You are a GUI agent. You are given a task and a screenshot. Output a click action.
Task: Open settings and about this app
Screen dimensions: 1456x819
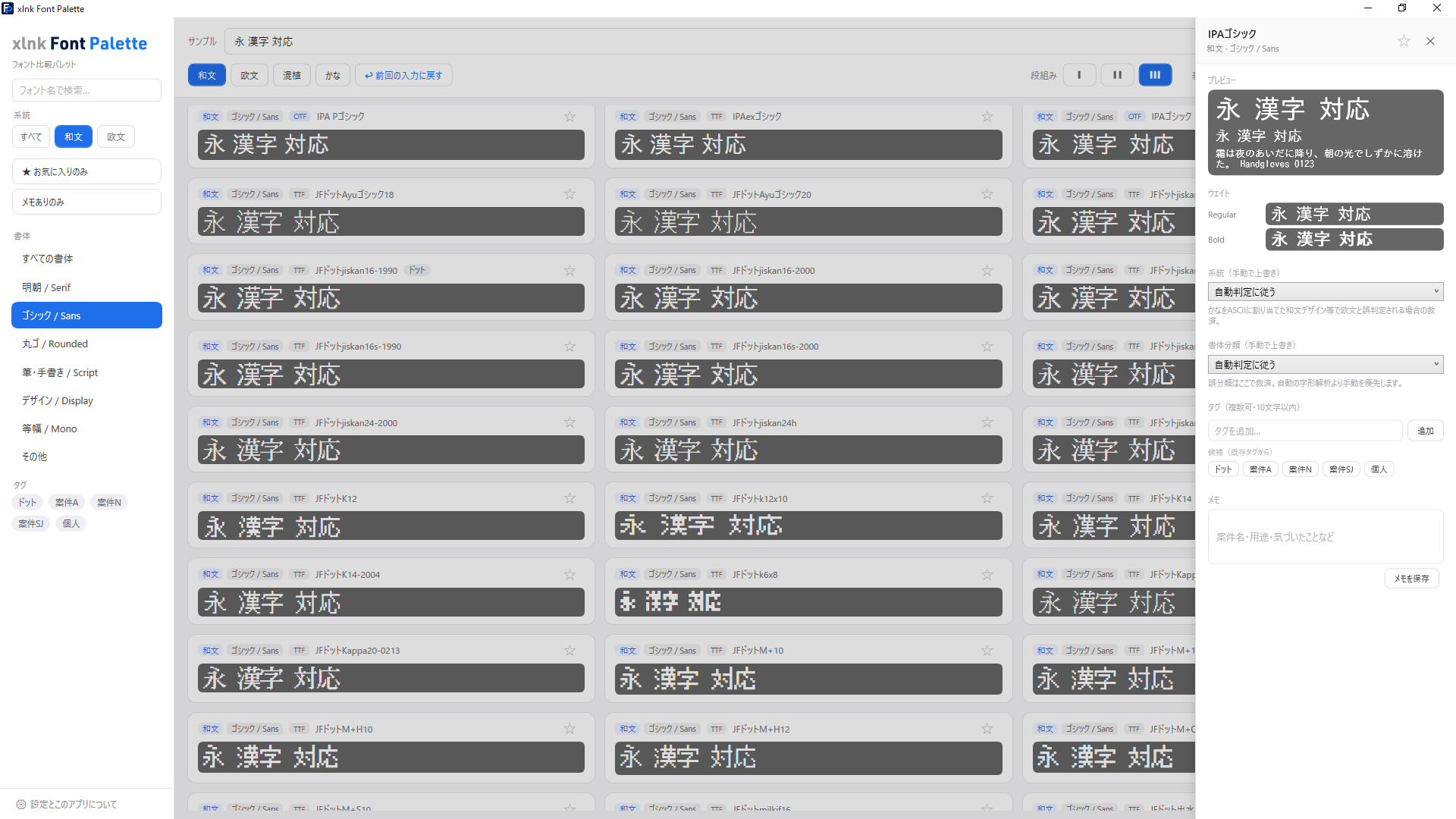(67, 804)
